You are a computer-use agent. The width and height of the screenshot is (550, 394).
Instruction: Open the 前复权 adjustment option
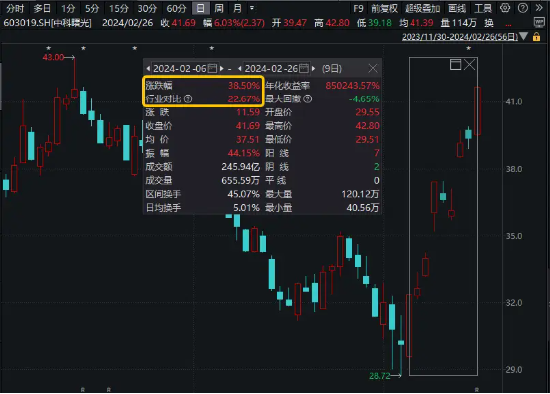384,8
